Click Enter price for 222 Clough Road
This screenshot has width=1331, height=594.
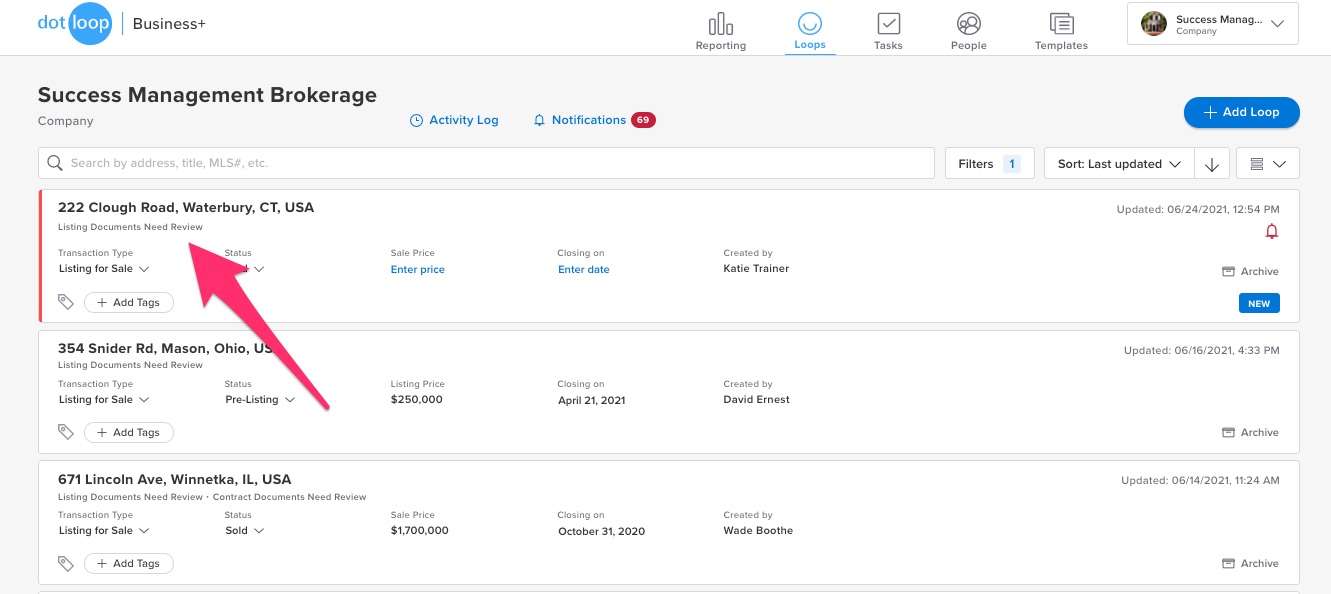[x=417, y=270]
